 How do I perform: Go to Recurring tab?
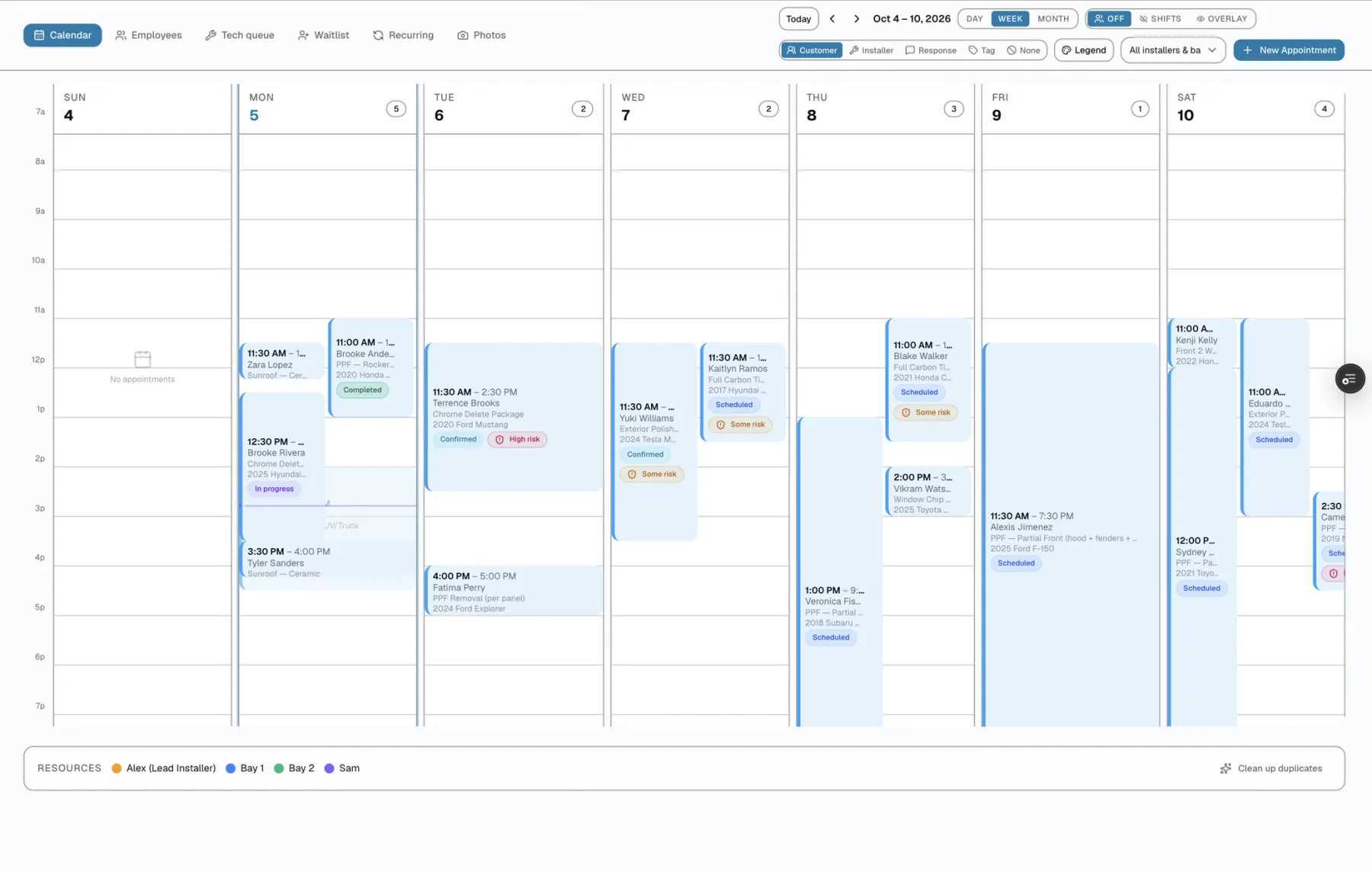[x=403, y=35]
